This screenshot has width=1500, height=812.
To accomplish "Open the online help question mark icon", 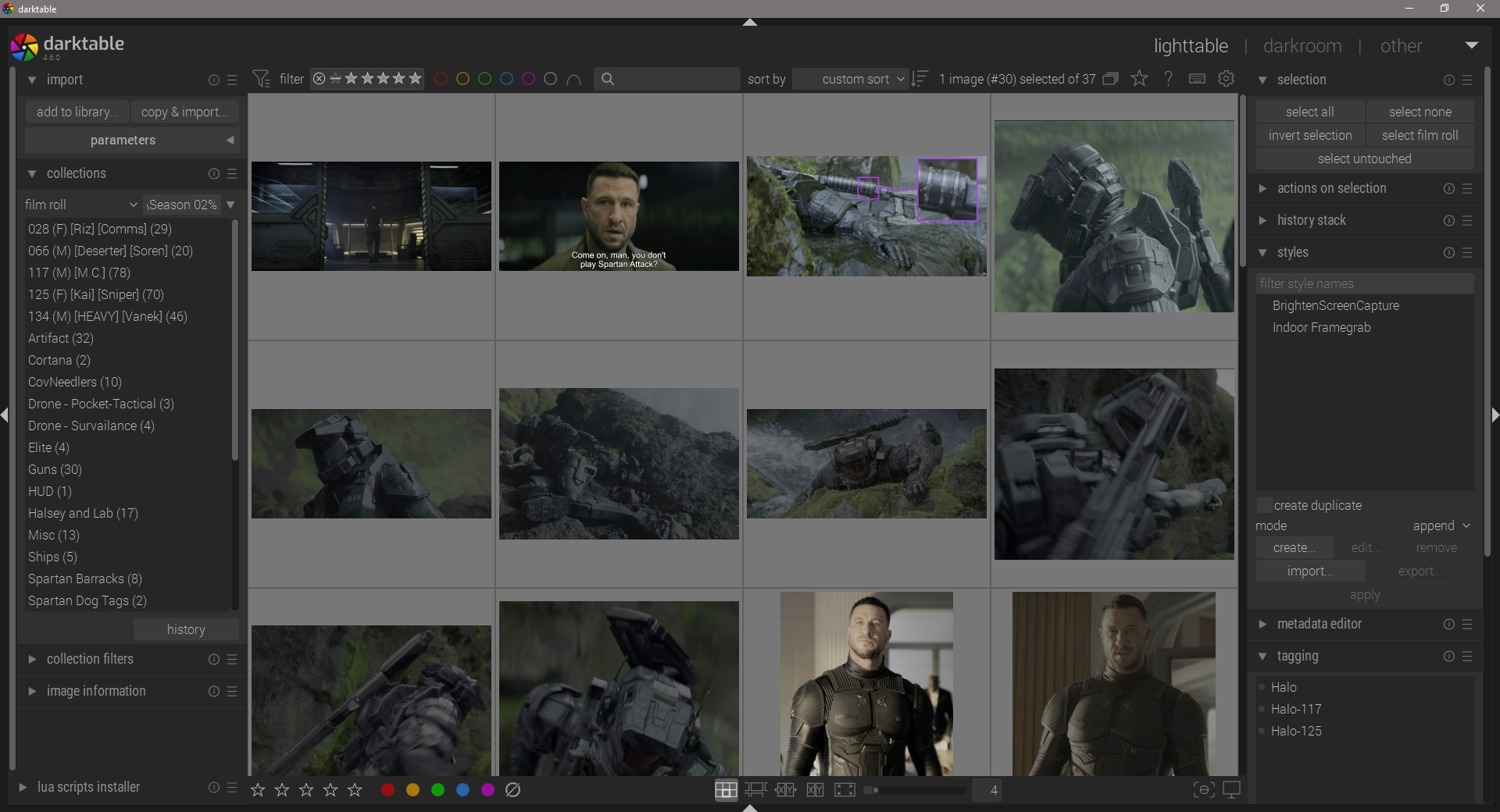I will pyautogui.click(x=1168, y=79).
